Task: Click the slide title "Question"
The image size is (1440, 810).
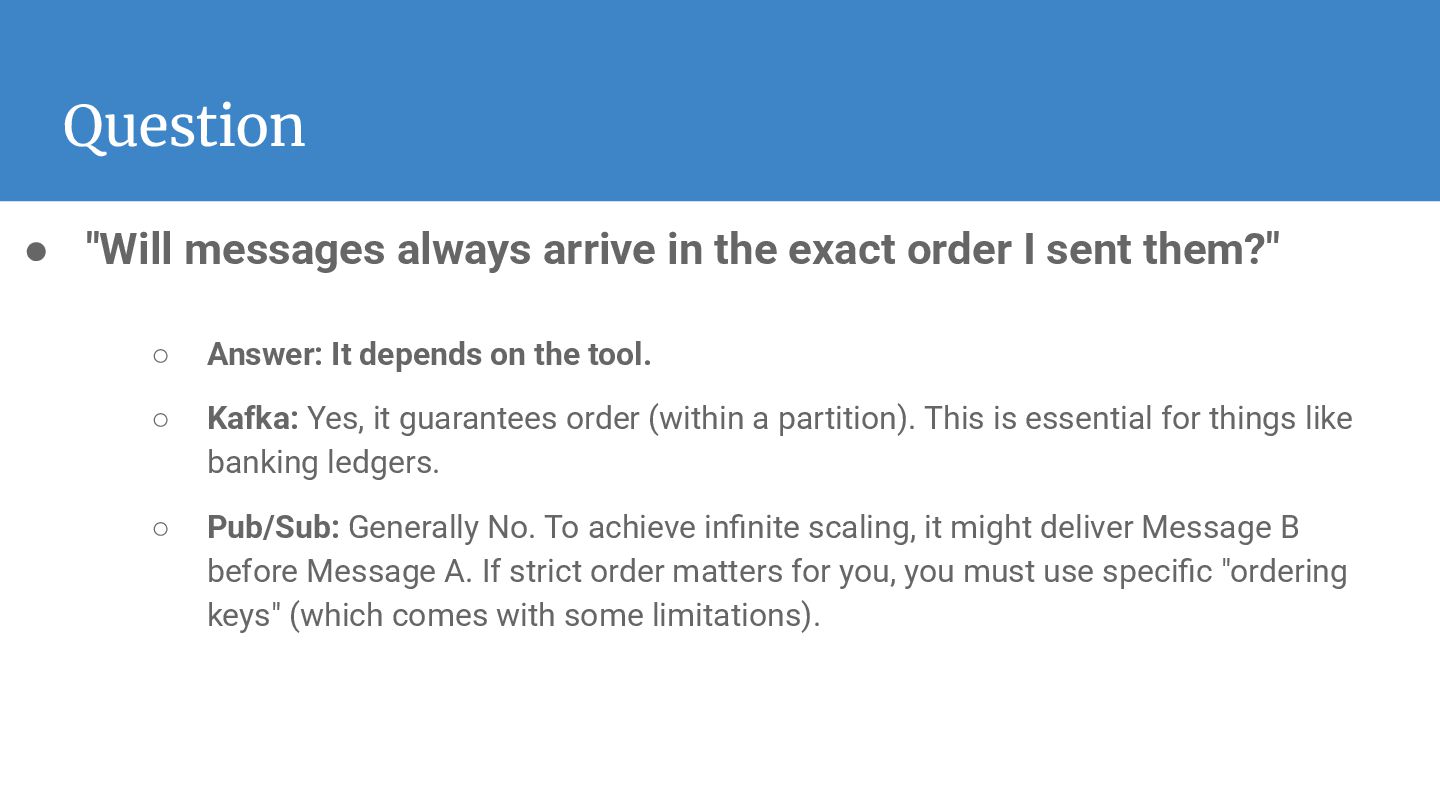Action: tap(184, 127)
